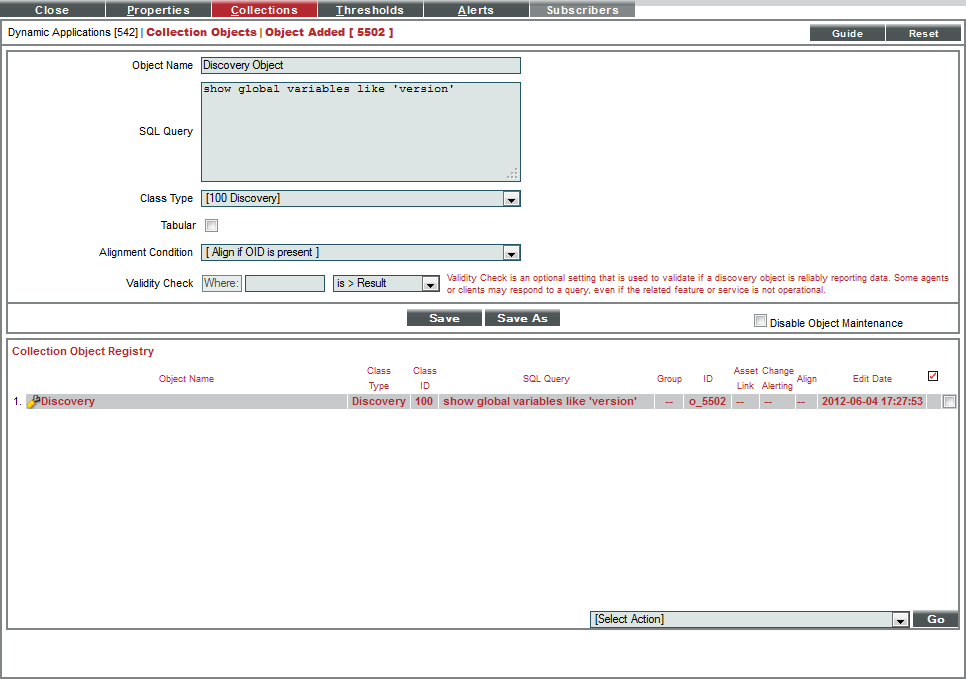The image size is (966, 679).
Task: Select the Collections tab
Action: (x=264, y=9)
